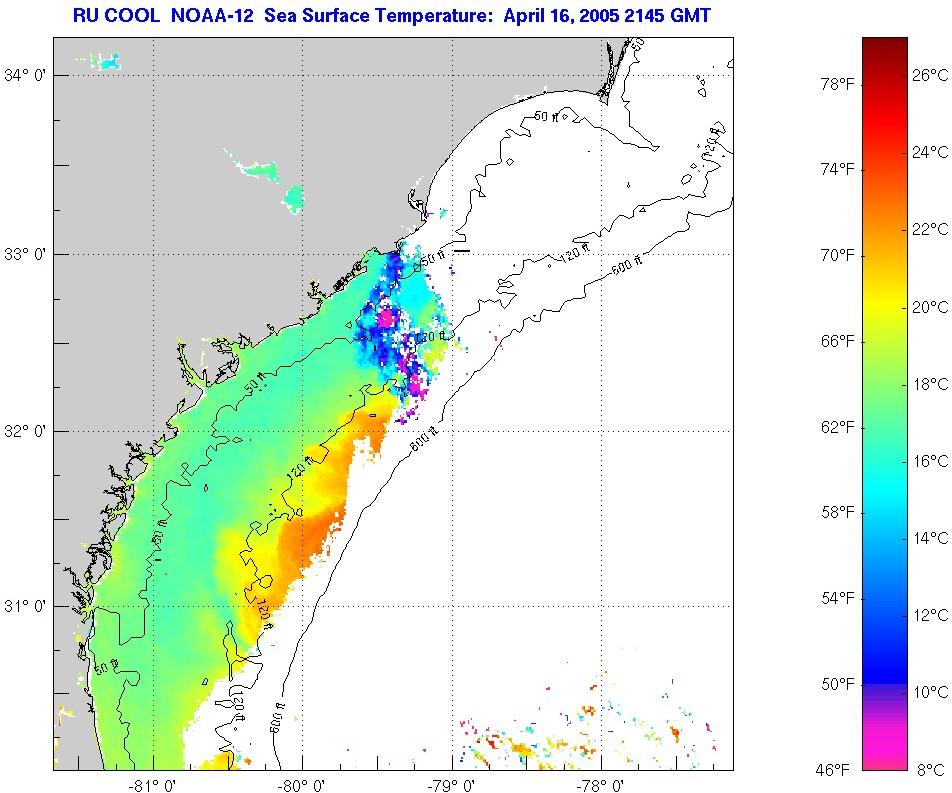Image resolution: width=952 pixels, height=793 pixels.
Task: Click the 32° 0' latitude label
Action: coord(22,432)
